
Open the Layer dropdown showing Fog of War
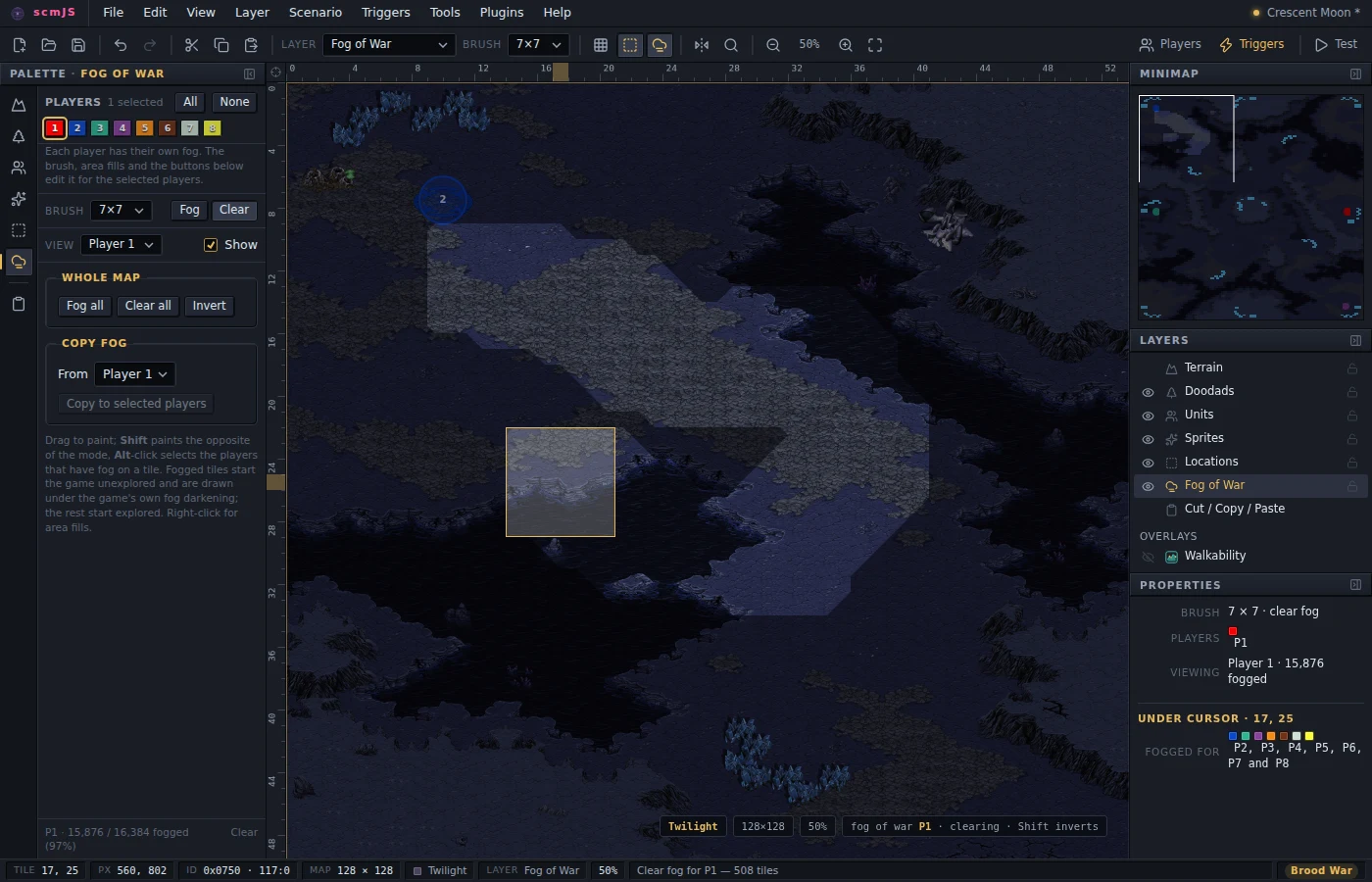click(389, 44)
